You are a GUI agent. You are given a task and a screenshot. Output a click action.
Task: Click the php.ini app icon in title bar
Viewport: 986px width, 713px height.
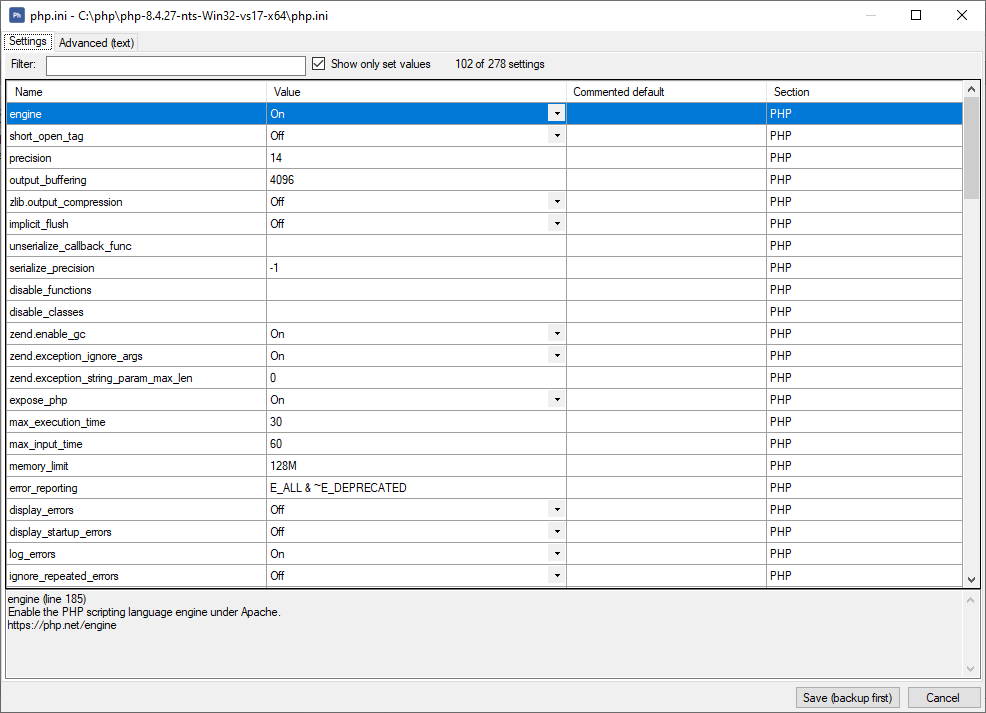pos(17,15)
